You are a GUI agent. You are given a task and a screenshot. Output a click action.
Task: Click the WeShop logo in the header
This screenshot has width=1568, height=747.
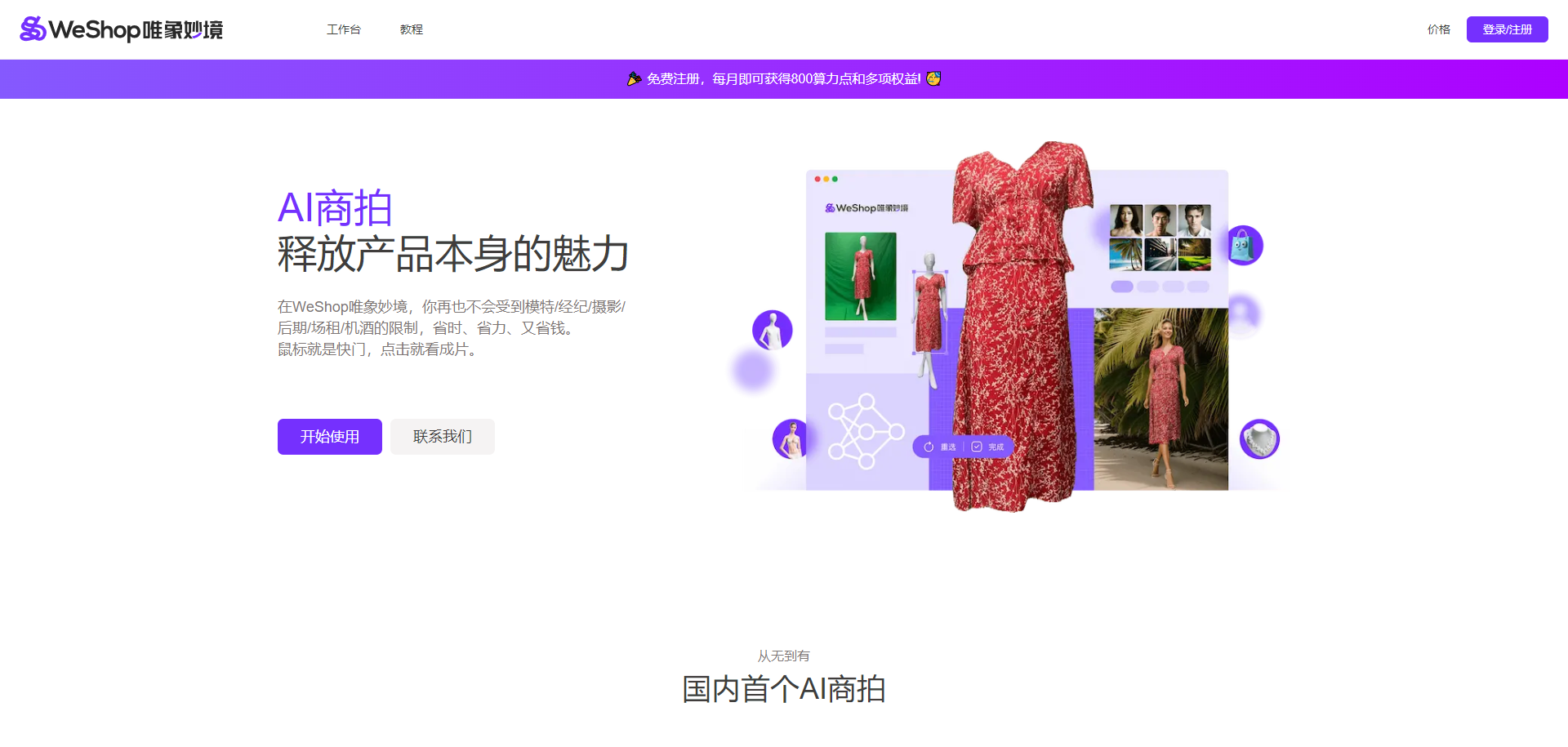[x=121, y=29]
